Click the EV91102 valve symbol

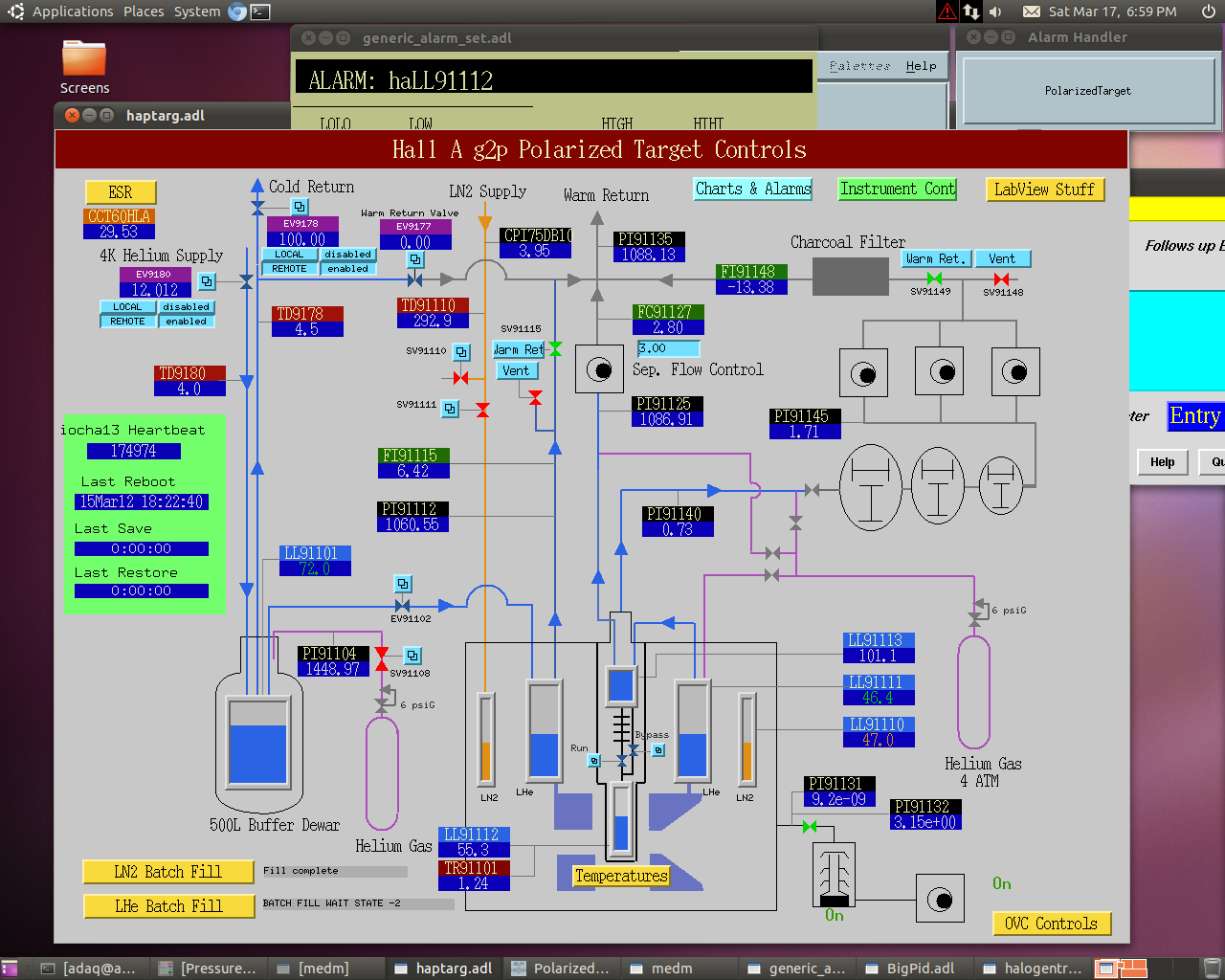[x=403, y=606]
